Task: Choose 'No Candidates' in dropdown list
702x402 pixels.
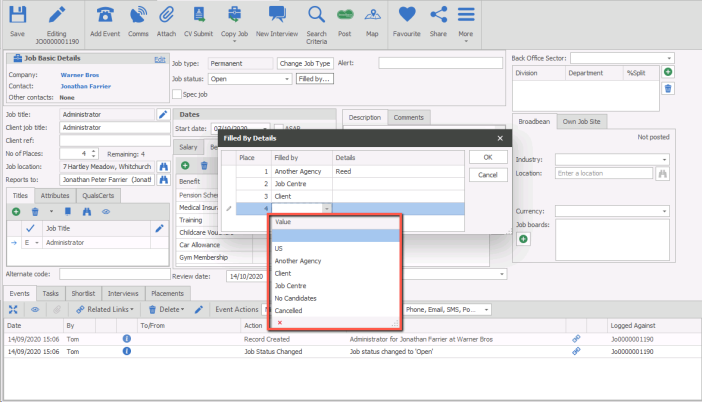Action: tap(293, 298)
